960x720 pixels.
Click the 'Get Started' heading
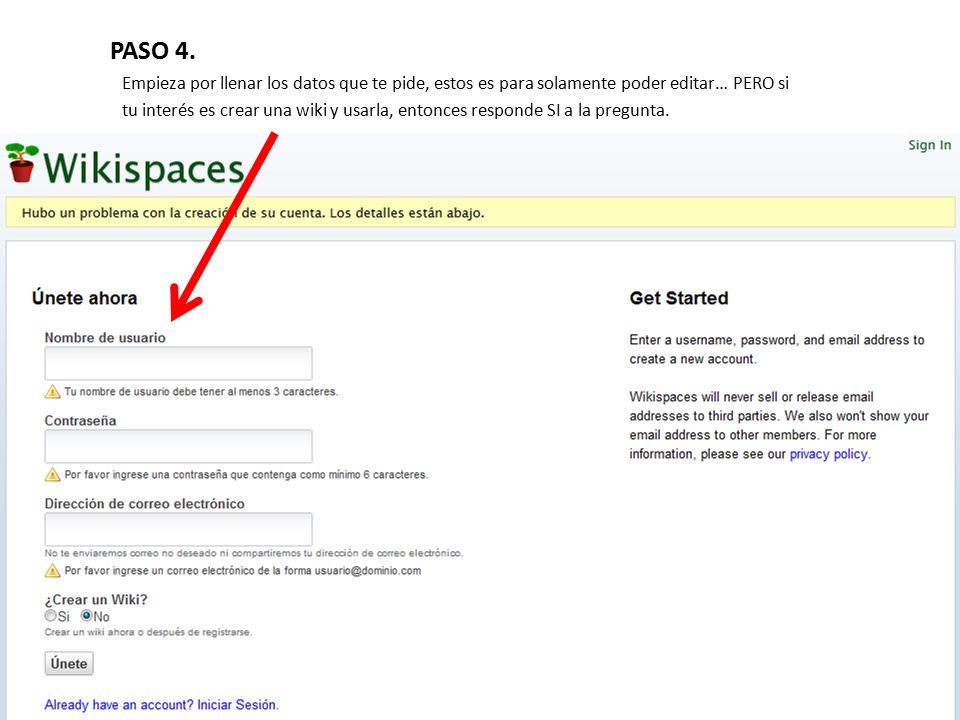679,298
